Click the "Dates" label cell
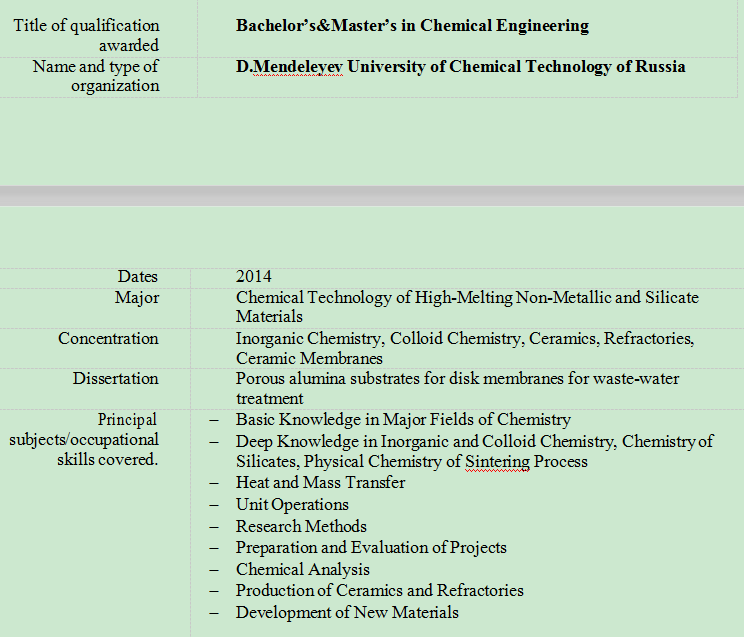The image size is (744, 637). click(138, 276)
